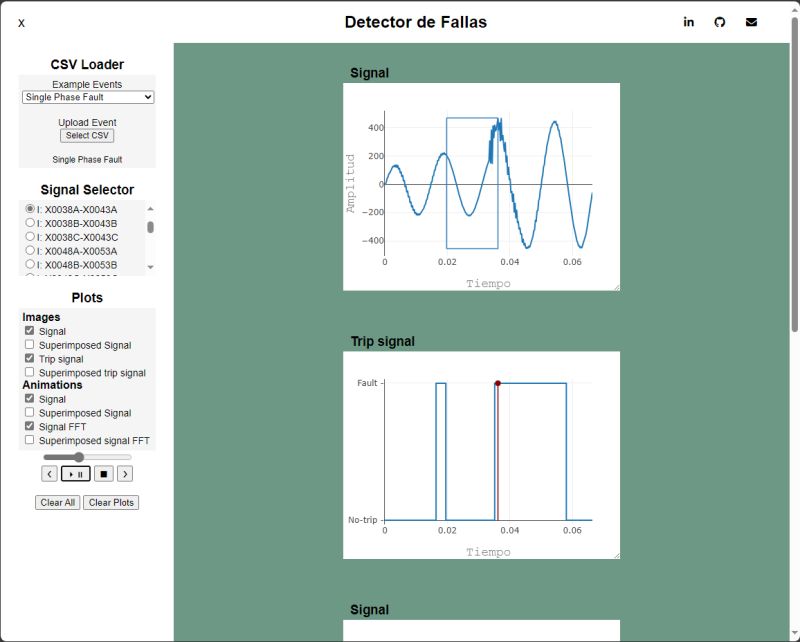Enable Superimposed signal FFT checkbox
The height and width of the screenshot is (642, 800).
[x=30, y=440]
